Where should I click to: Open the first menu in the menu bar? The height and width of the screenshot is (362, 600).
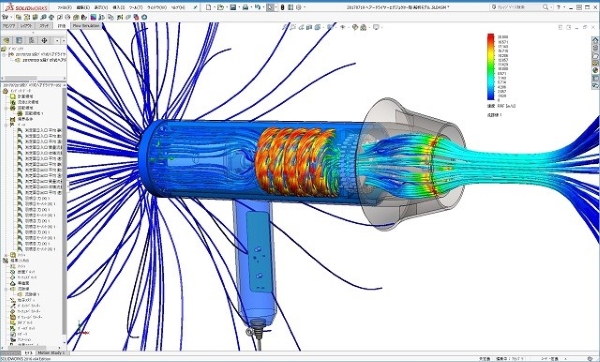pyautogui.click(x=64, y=7)
